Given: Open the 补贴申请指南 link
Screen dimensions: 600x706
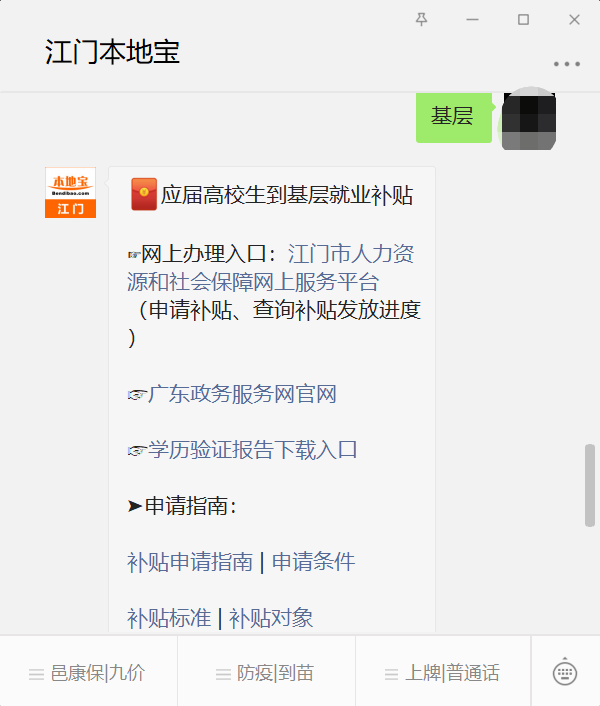Looking at the screenshot, I should [x=190, y=562].
